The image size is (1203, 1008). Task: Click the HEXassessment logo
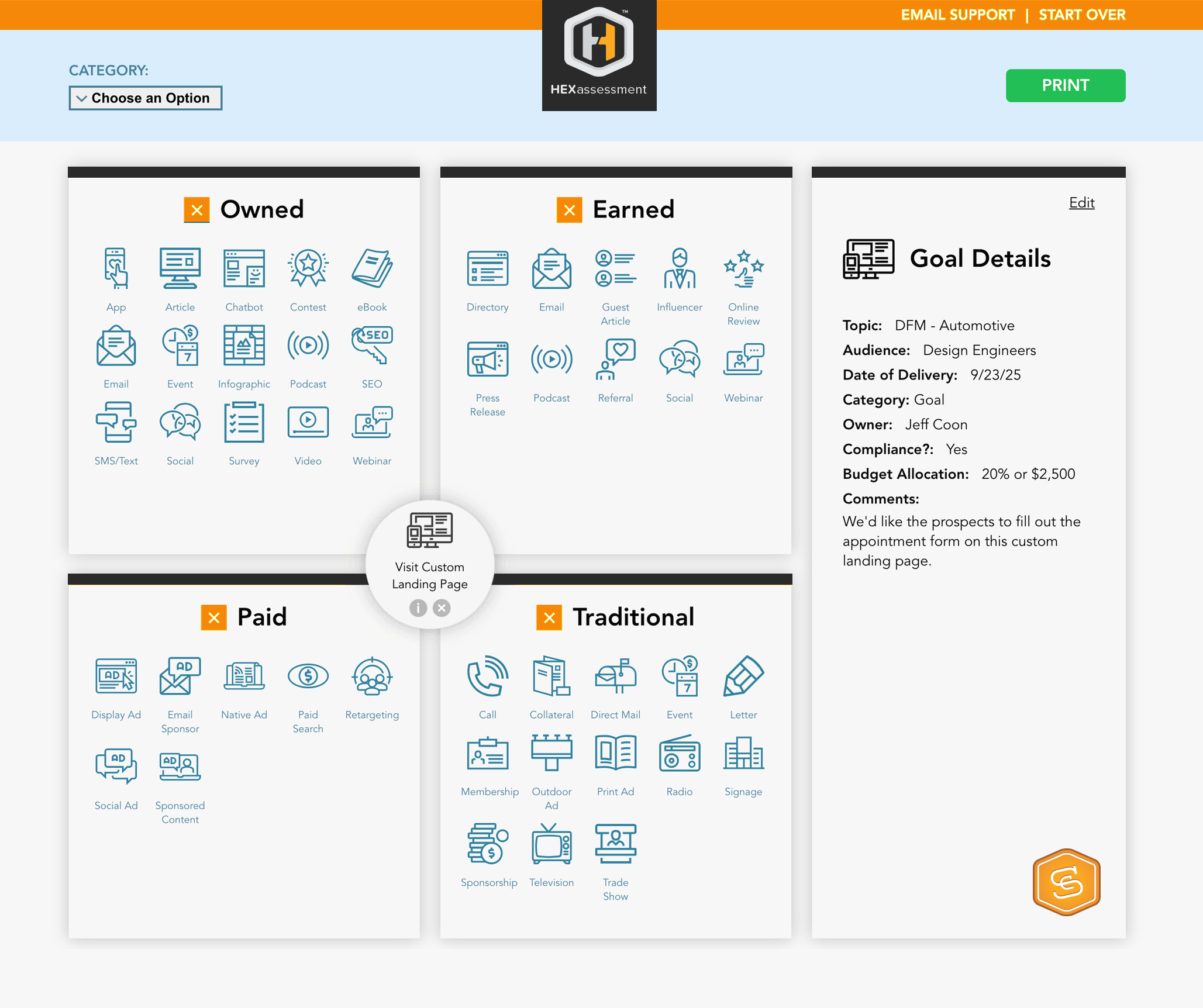pyautogui.click(x=599, y=55)
